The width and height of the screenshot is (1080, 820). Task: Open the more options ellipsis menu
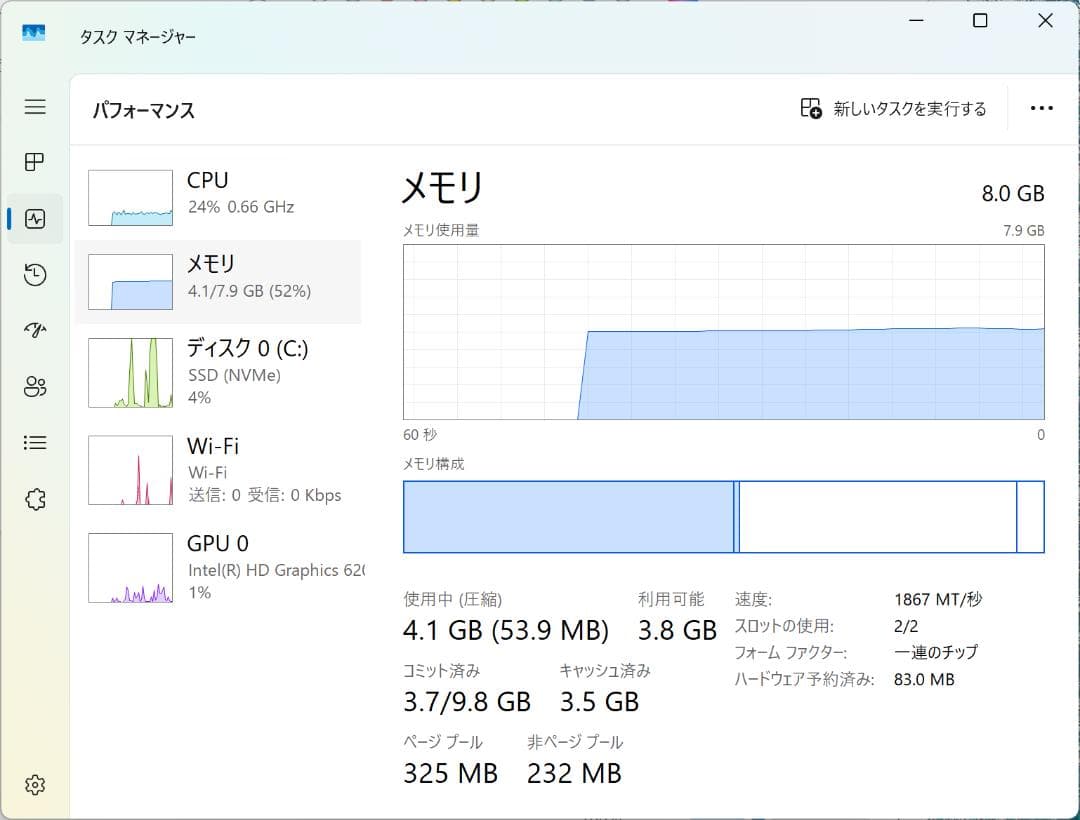(x=1042, y=108)
